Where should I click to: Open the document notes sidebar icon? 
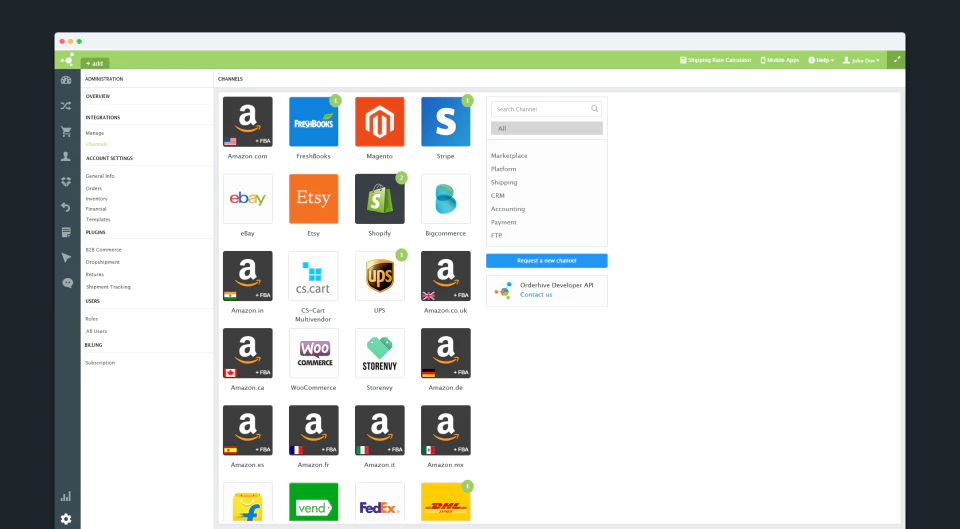[x=66, y=233]
